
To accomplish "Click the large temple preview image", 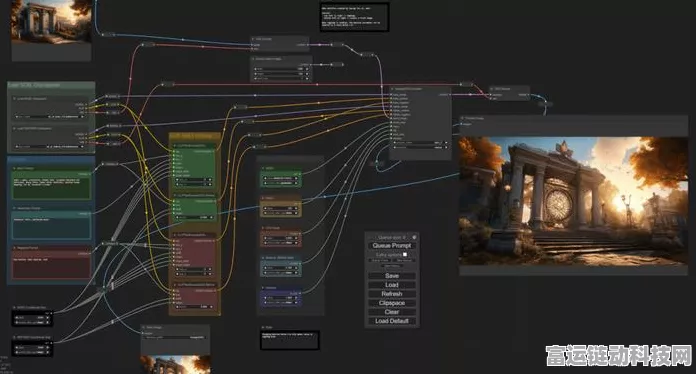I will point(573,201).
